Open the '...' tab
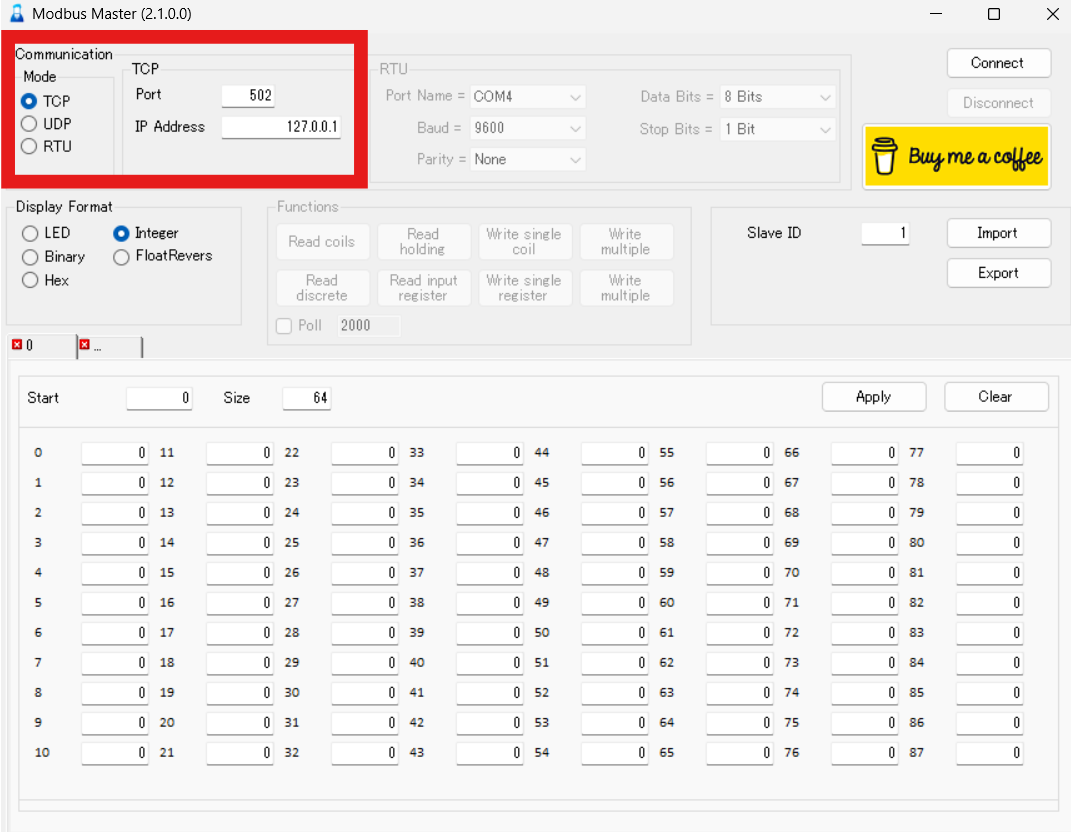Screen dimensions: 1071x832 click(x=112, y=346)
